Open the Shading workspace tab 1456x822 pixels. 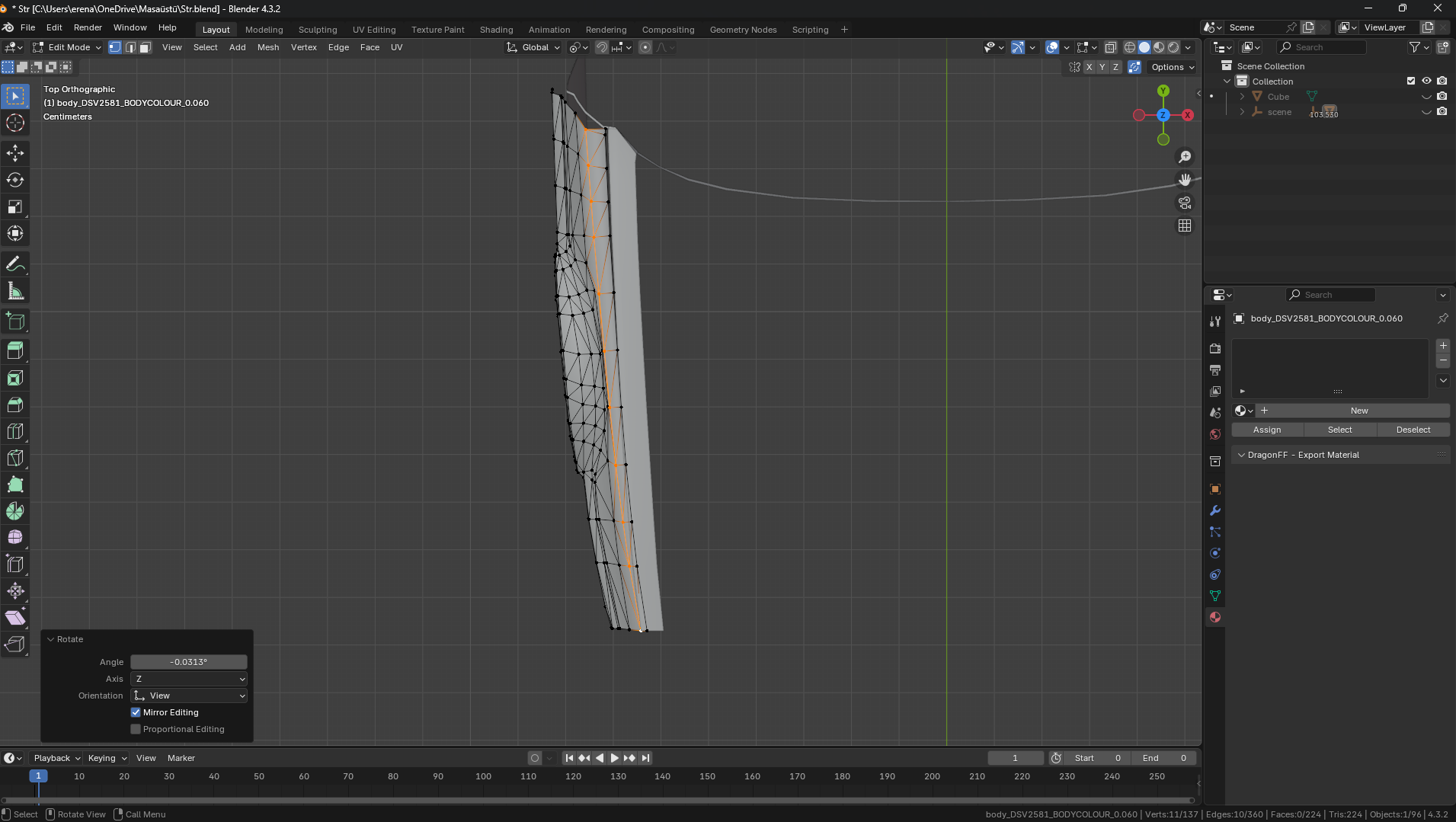[x=496, y=30]
